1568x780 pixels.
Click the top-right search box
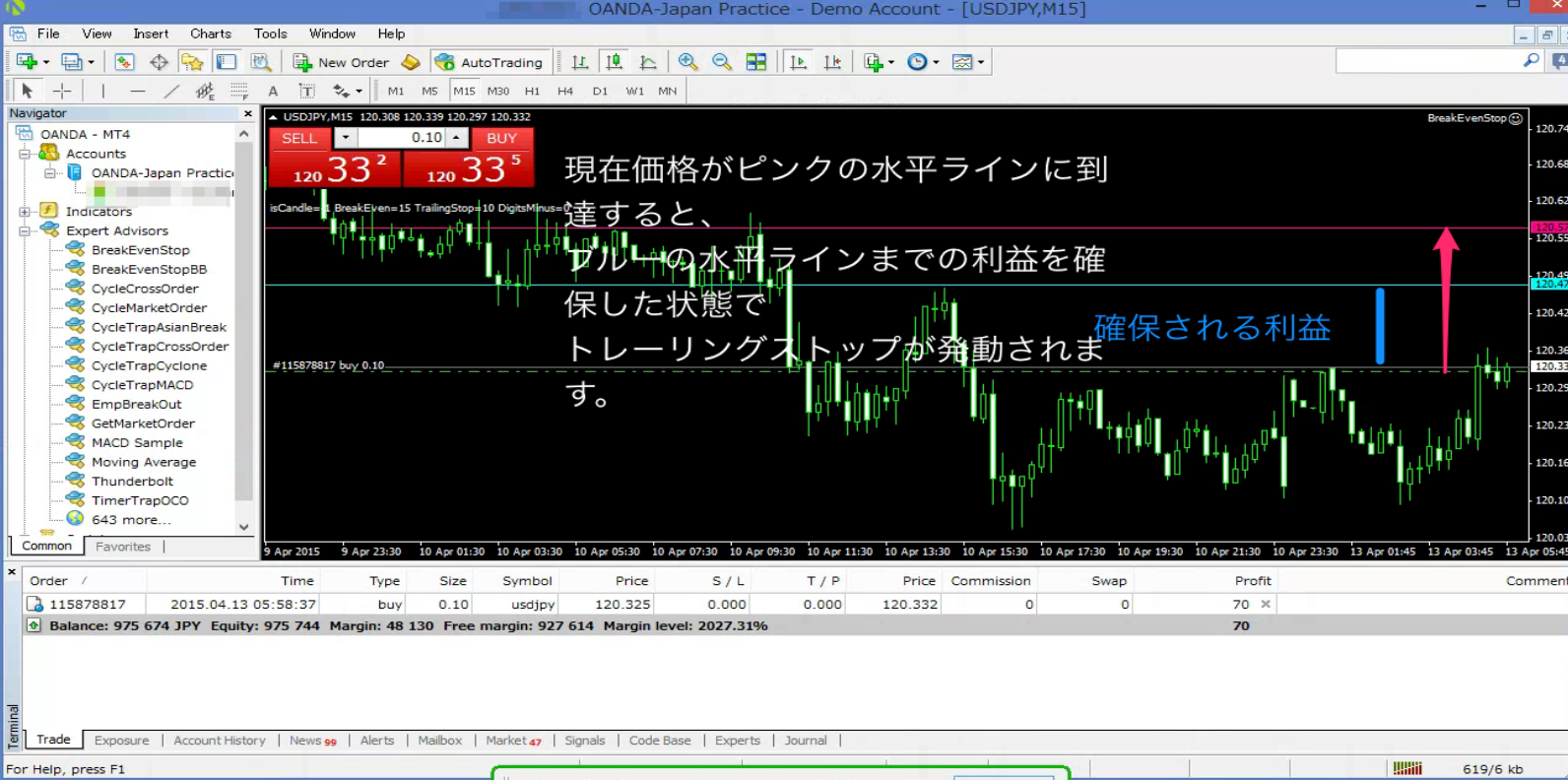click(x=1439, y=61)
